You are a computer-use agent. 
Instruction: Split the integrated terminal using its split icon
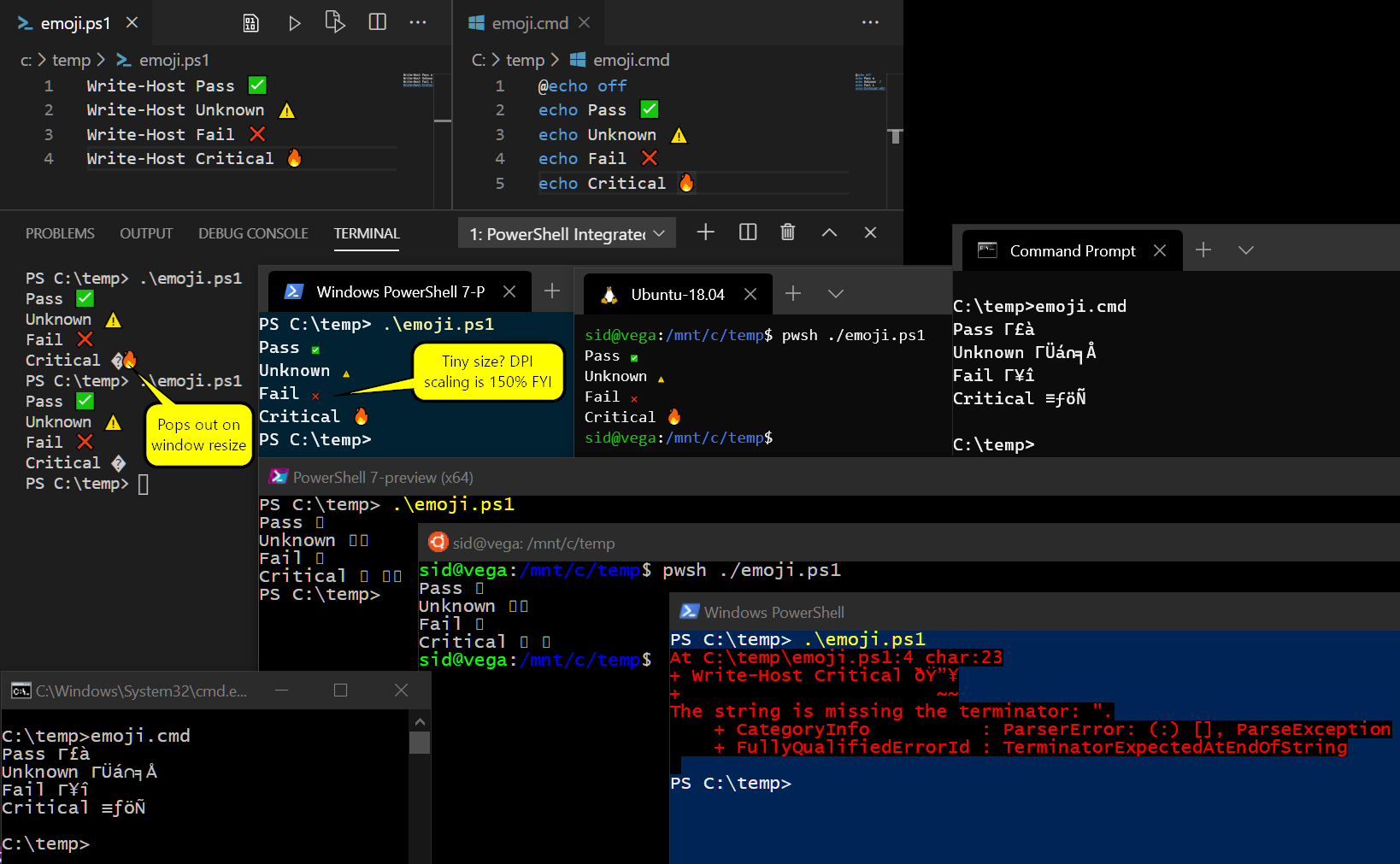[748, 232]
